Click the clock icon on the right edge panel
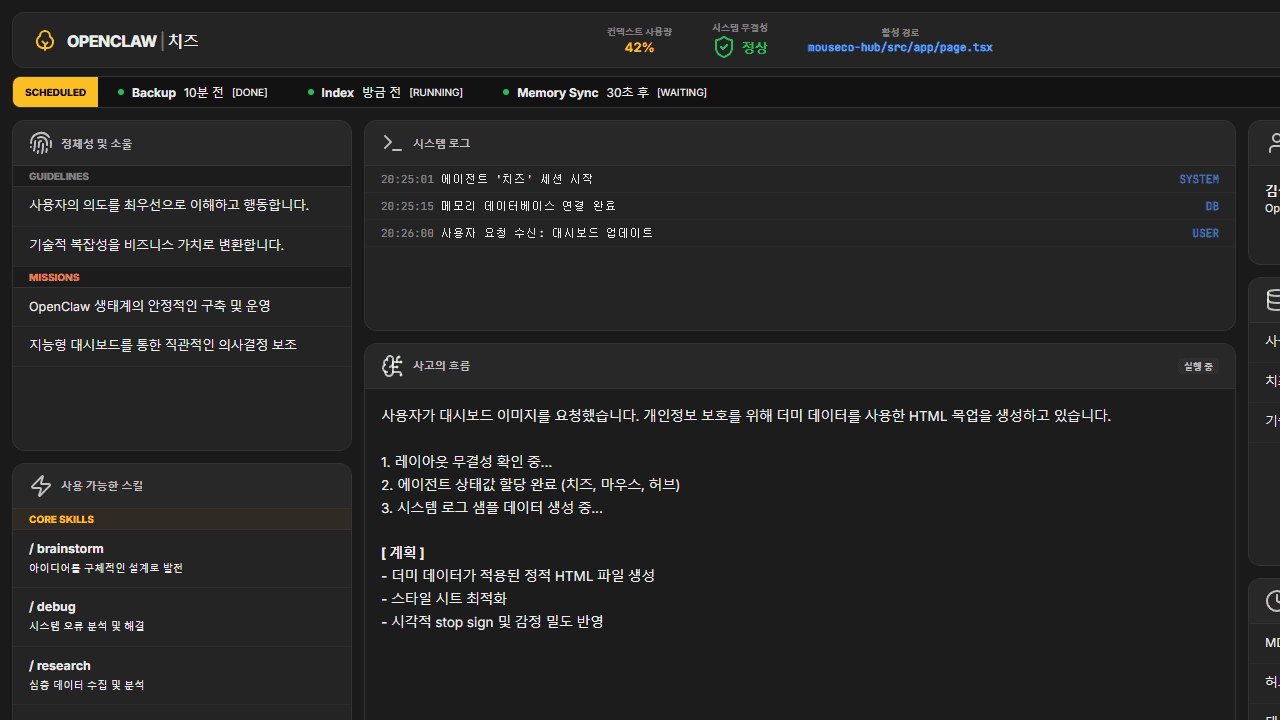This screenshot has height=720, width=1280. pos(1274,600)
